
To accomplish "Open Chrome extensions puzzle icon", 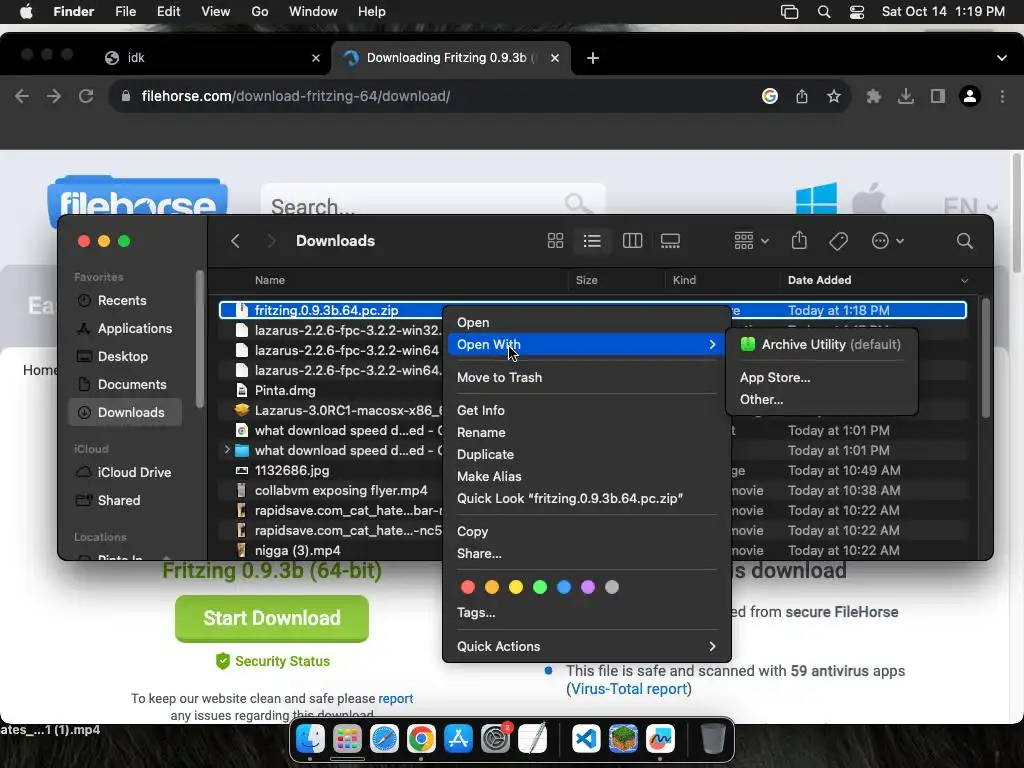I will (x=873, y=97).
